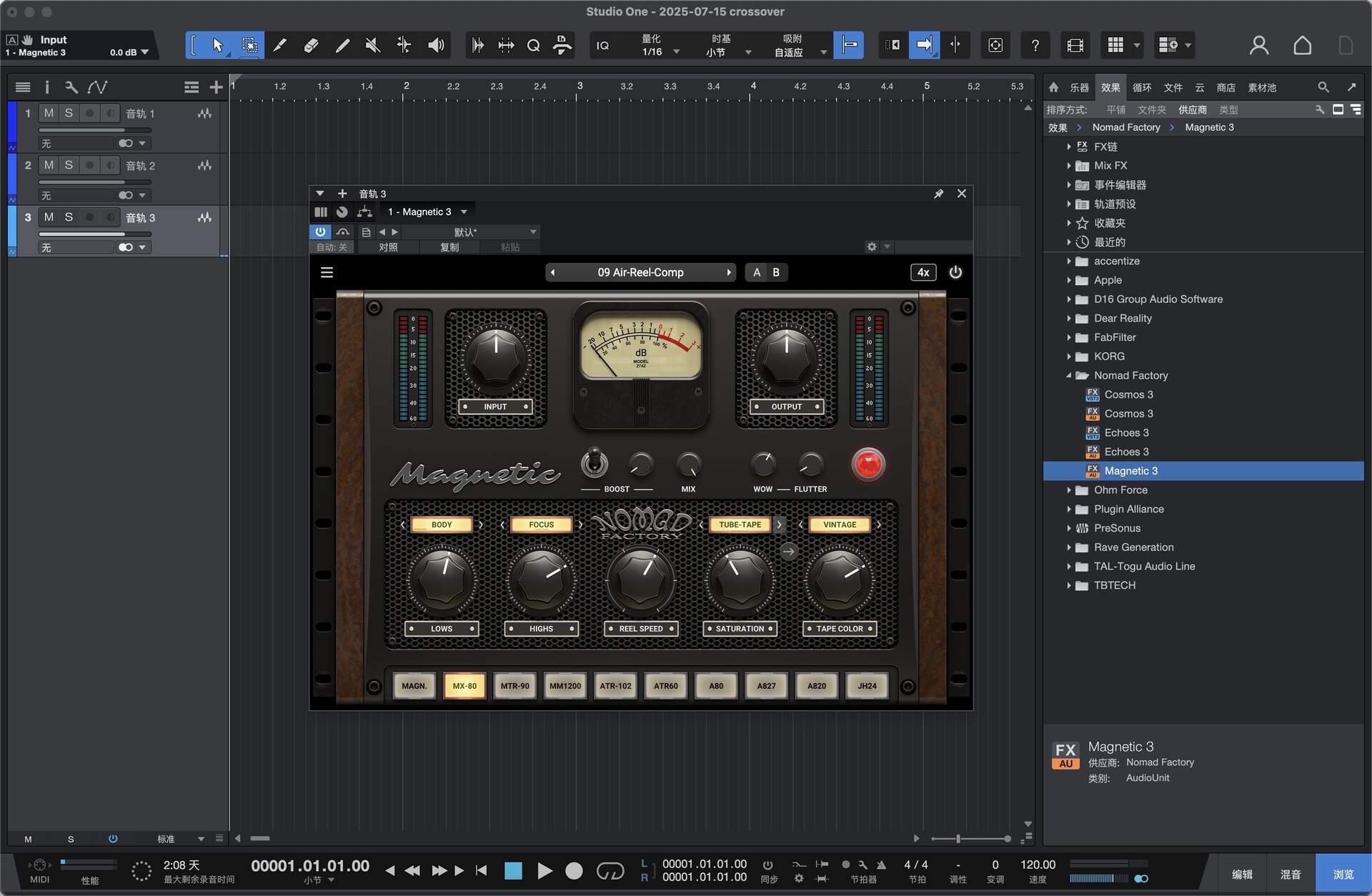The image size is (1372, 896).
Task: Switch to the 循环 browser tab
Action: (1142, 87)
